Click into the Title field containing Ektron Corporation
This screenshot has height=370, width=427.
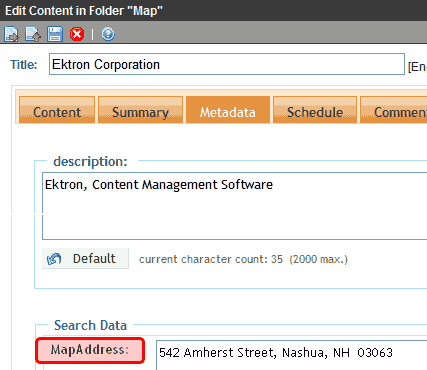pyautogui.click(x=227, y=64)
